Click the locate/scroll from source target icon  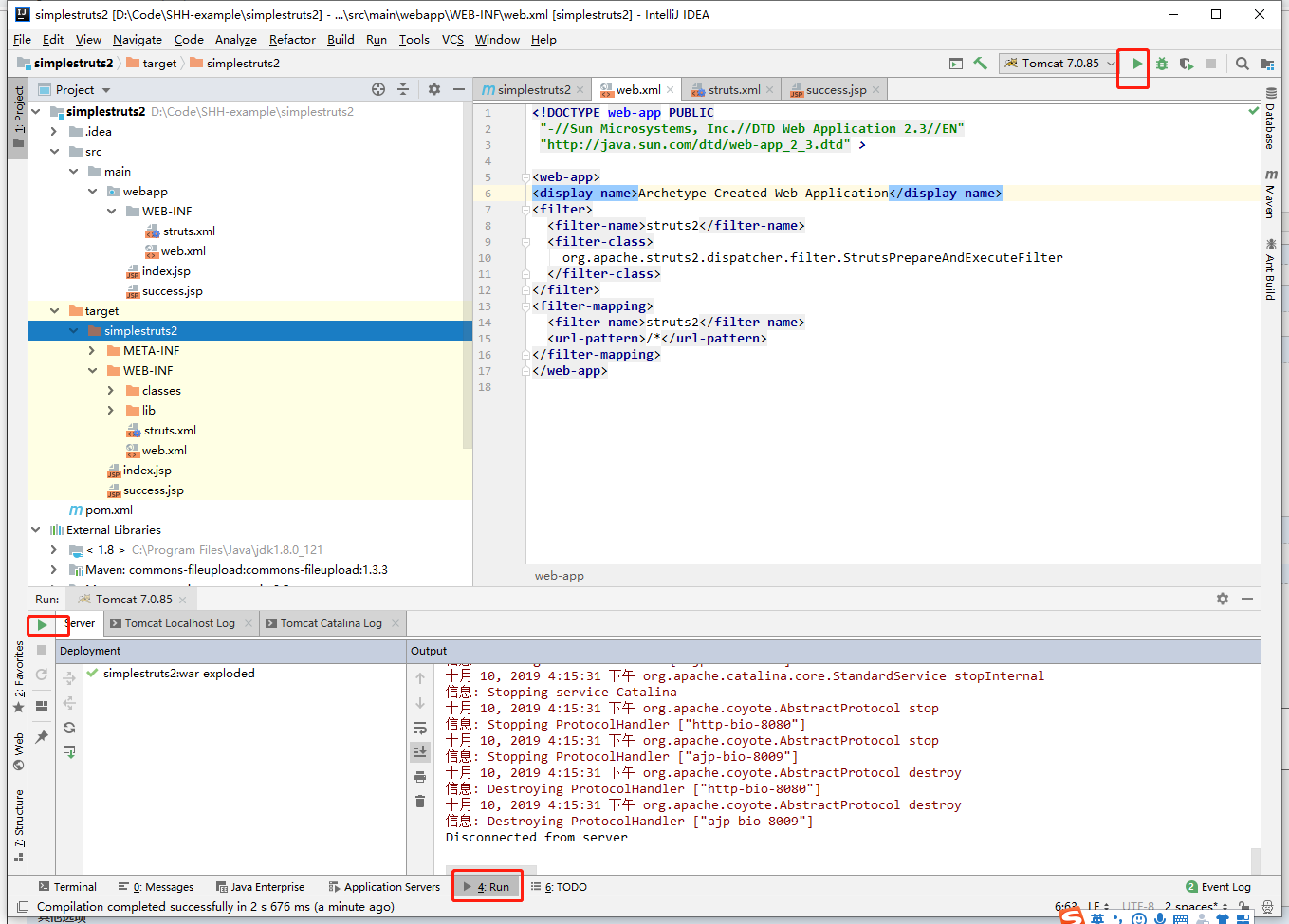click(x=378, y=89)
